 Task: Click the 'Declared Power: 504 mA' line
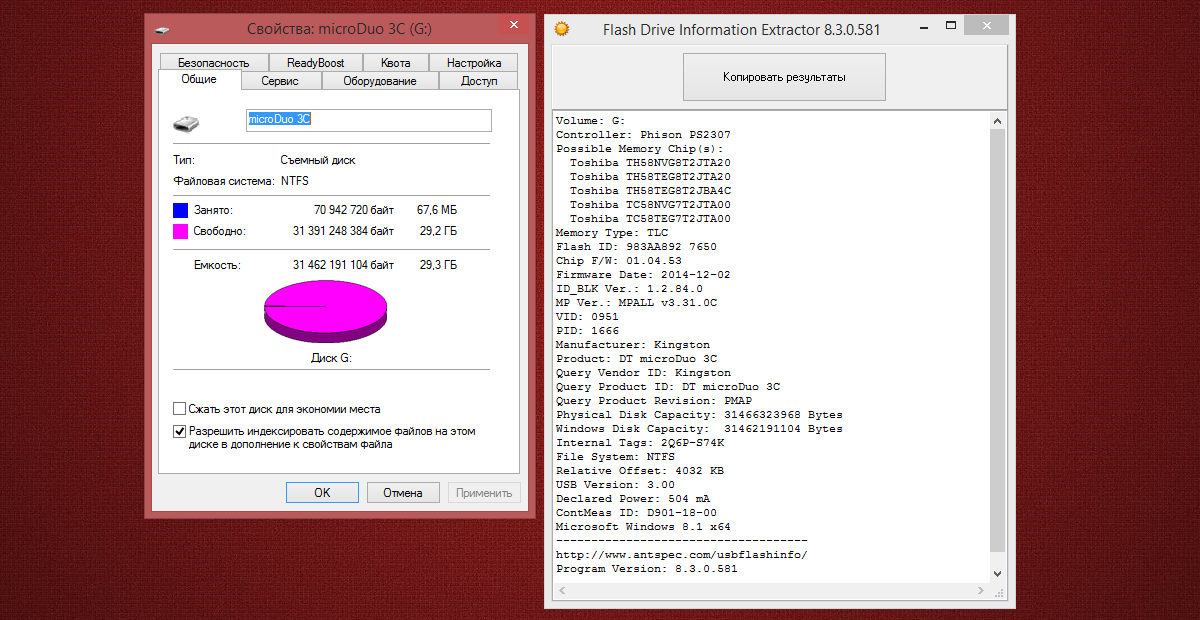coord(633,498)
